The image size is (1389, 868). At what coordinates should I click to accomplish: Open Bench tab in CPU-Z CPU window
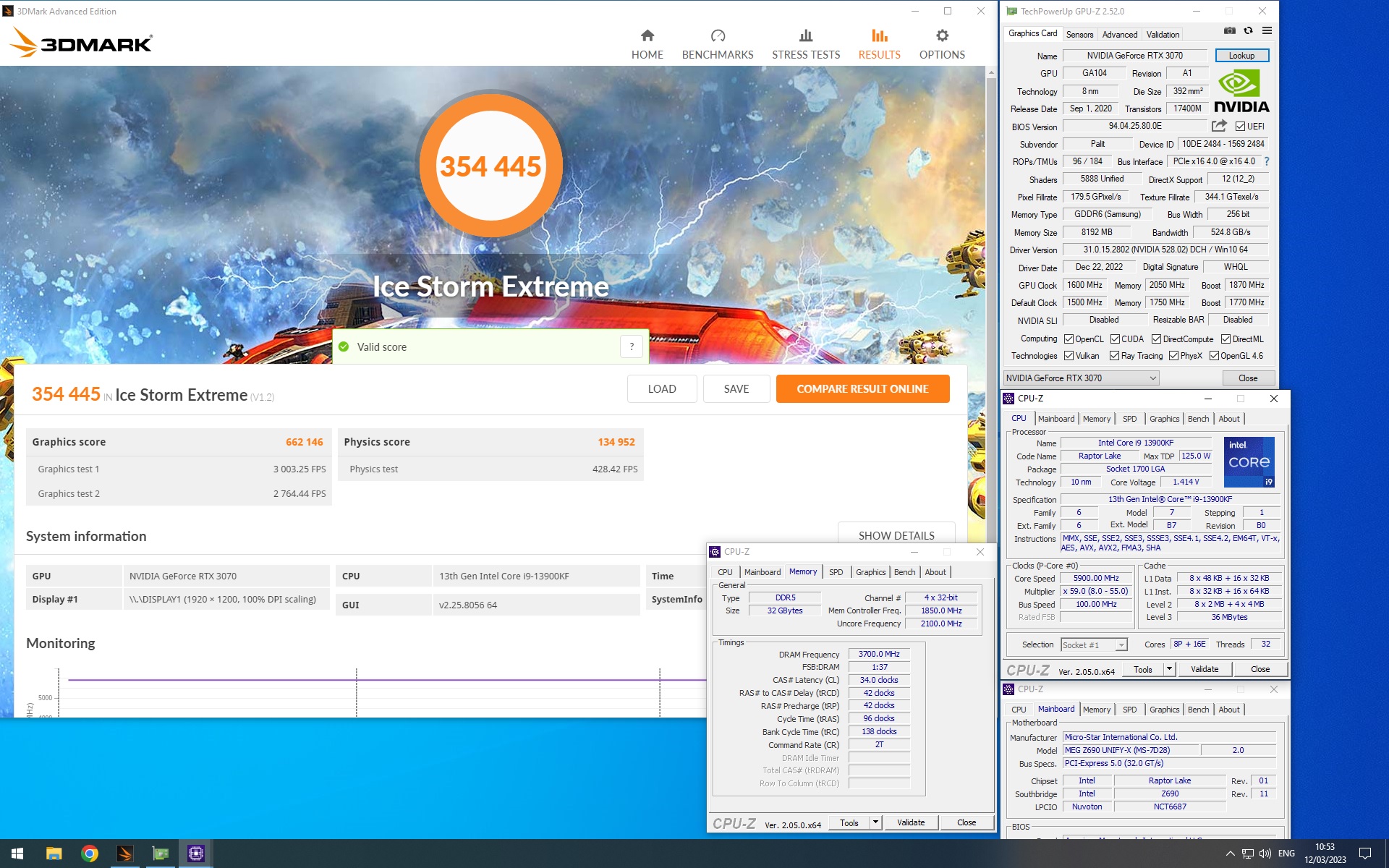pyautogui.click(x=1198, y=419)
